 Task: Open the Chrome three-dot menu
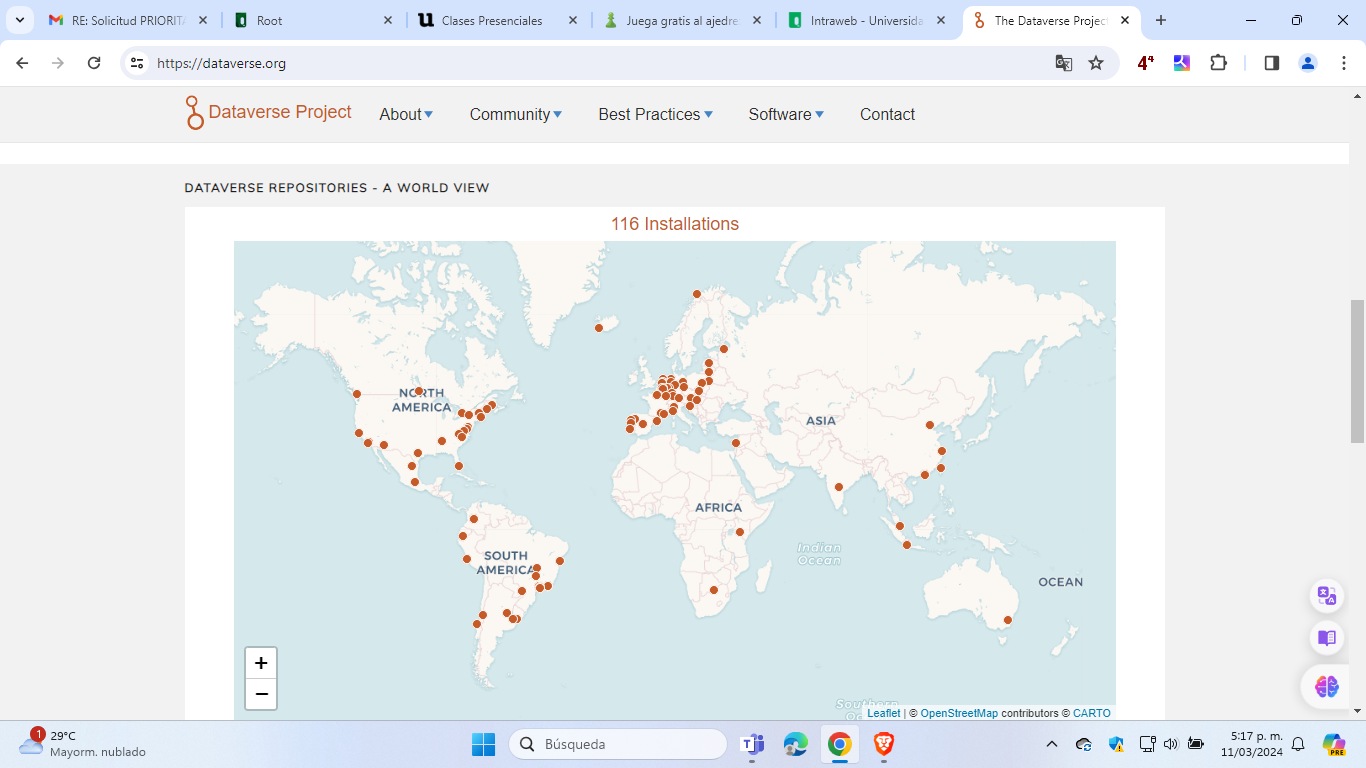click(x=1344, y=63)
